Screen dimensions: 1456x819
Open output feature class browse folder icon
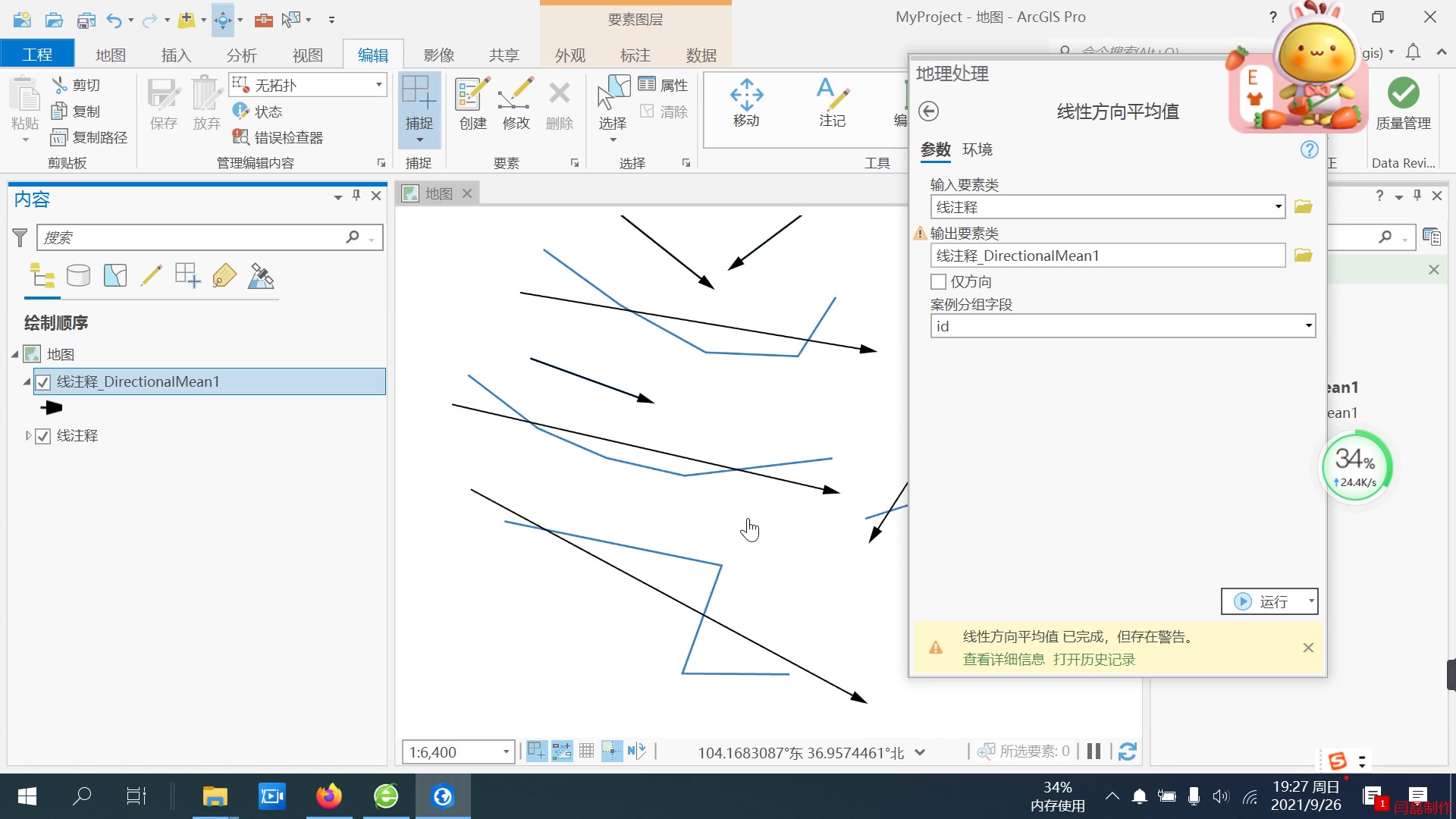(1303, 255)
